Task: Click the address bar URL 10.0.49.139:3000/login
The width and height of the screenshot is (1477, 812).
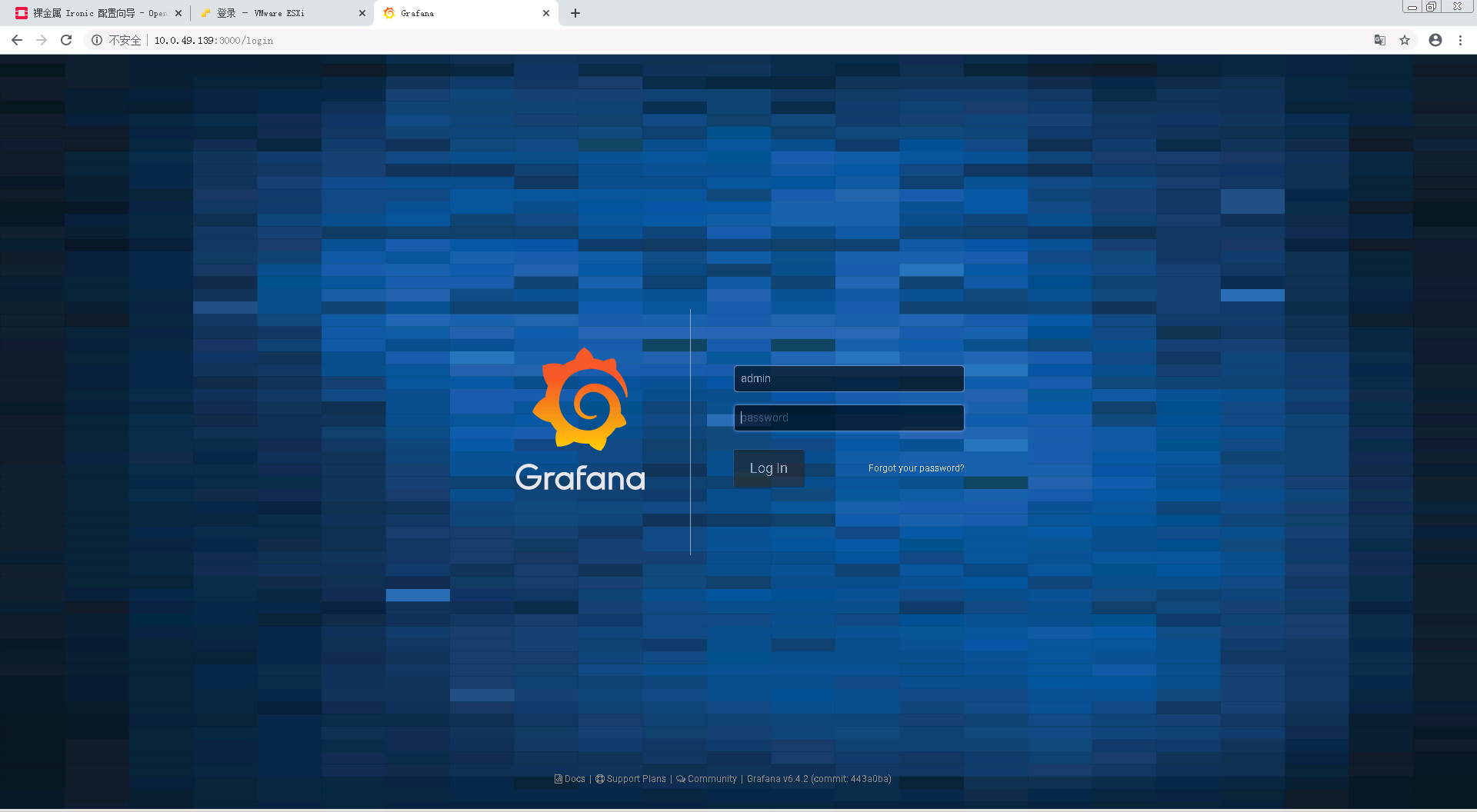Action: click(x=214, y=41)
